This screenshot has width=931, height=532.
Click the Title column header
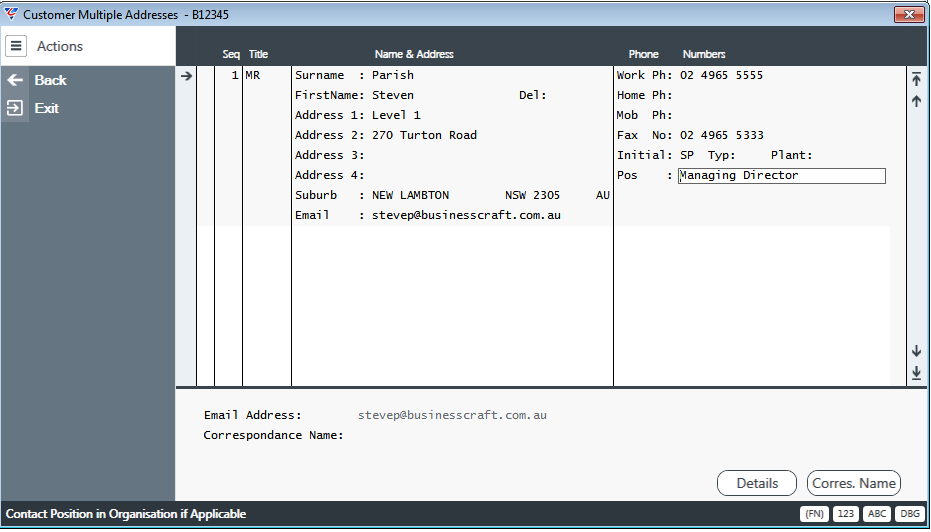pyautogui.click(x=258, y=54)
